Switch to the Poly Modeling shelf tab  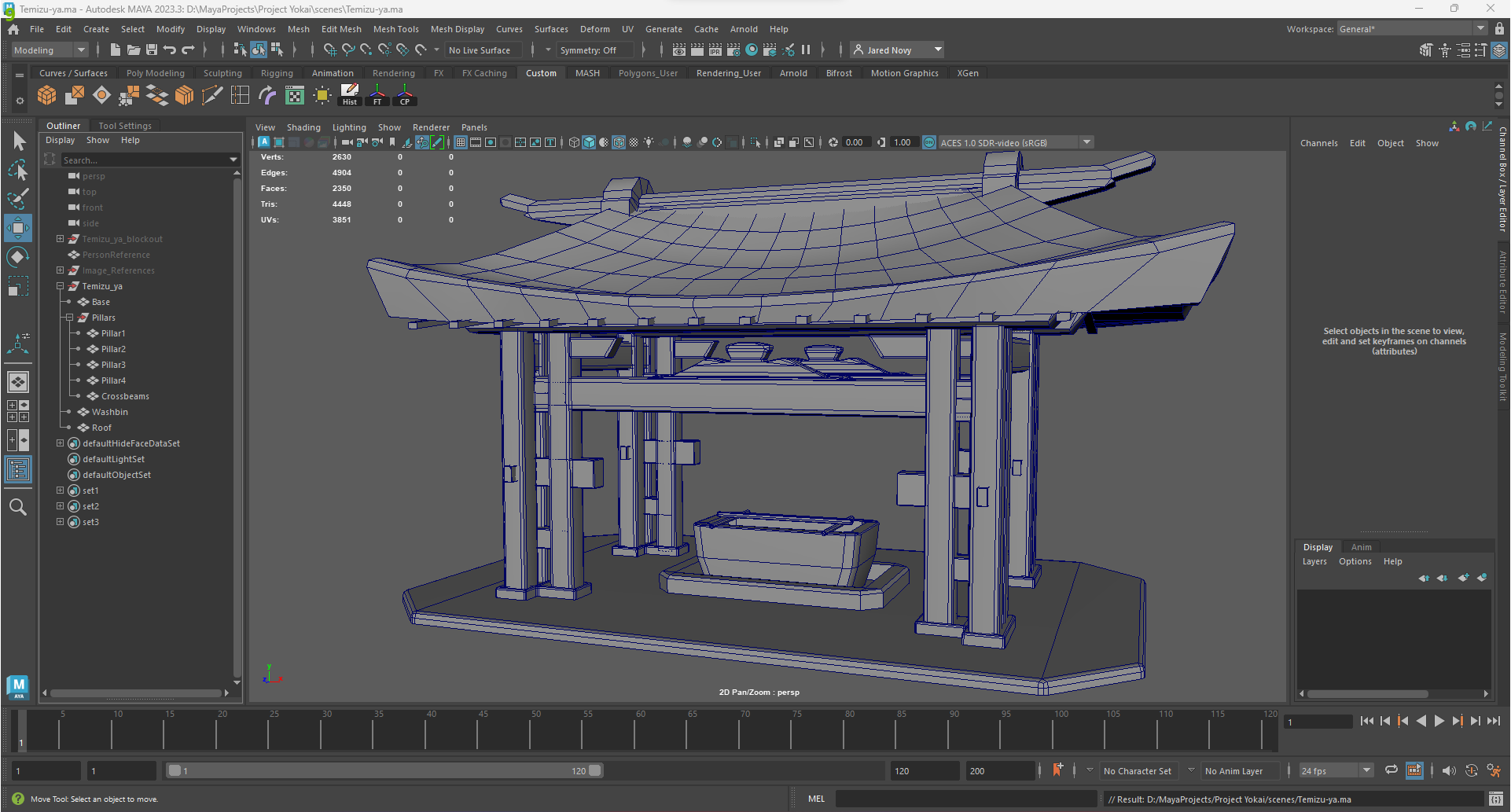pyautogui.click(x=155, y=73)
